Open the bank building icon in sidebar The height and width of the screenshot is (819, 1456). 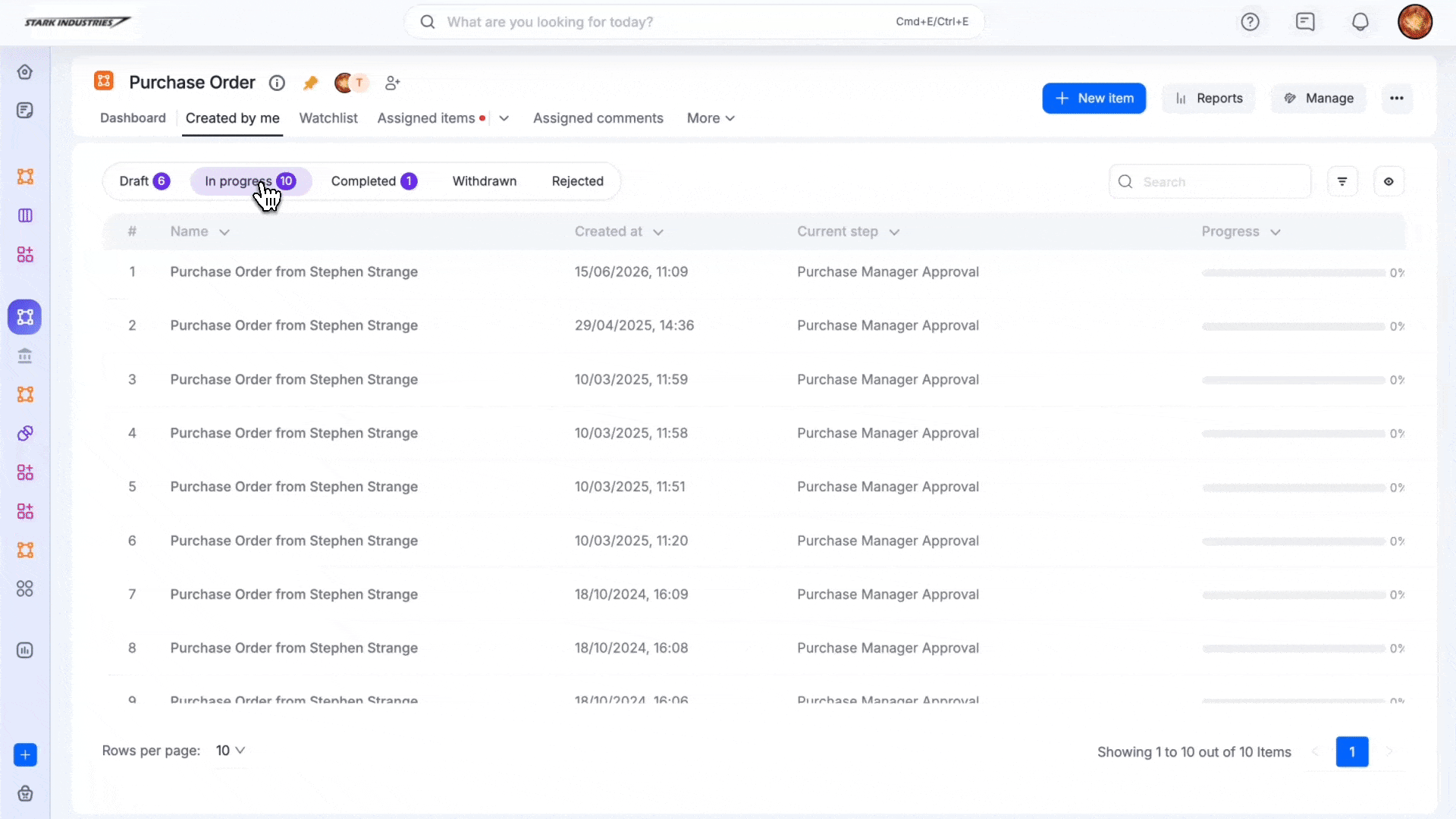tap(25, 356)
